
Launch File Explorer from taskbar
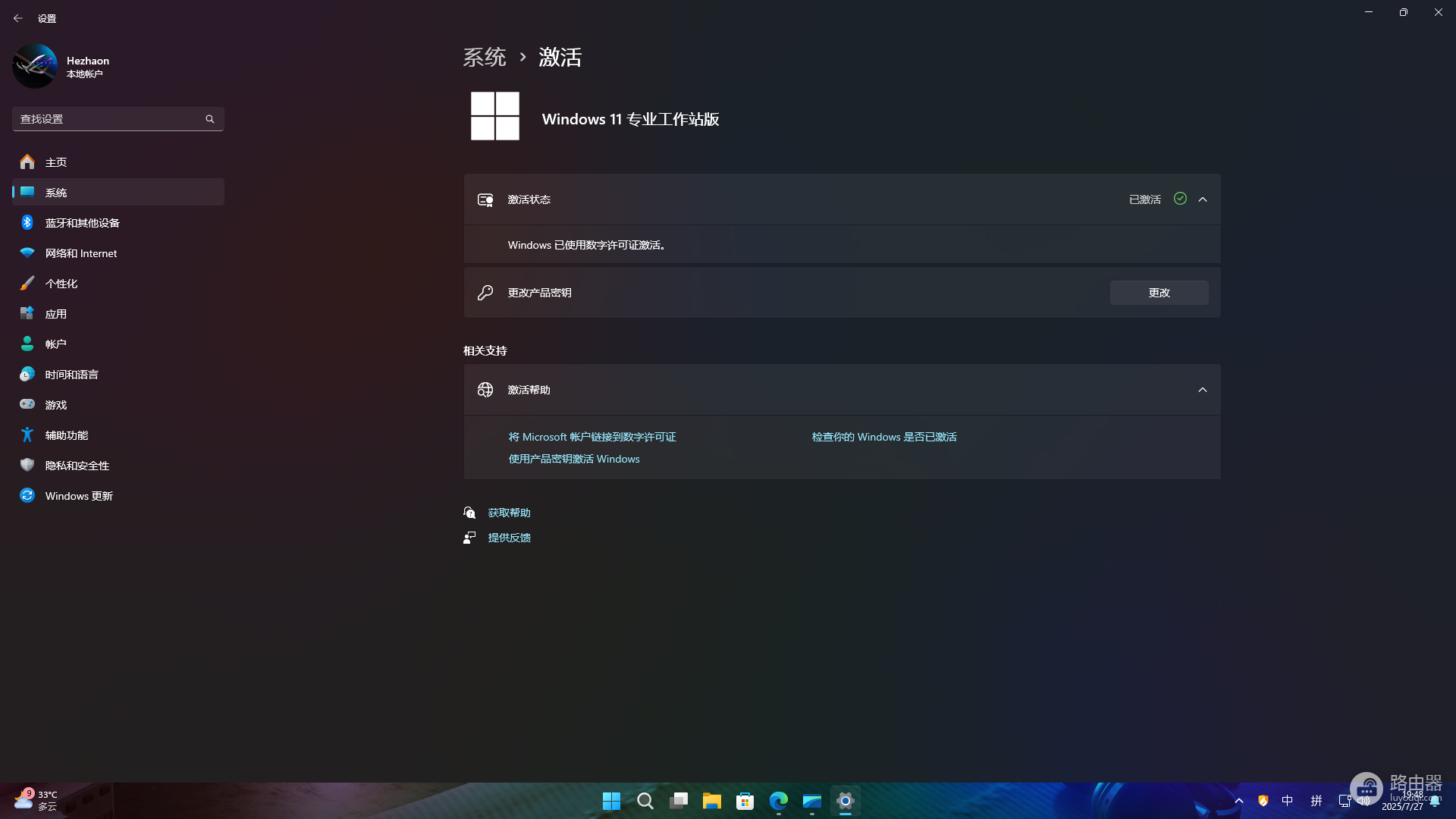coord(711,801)
